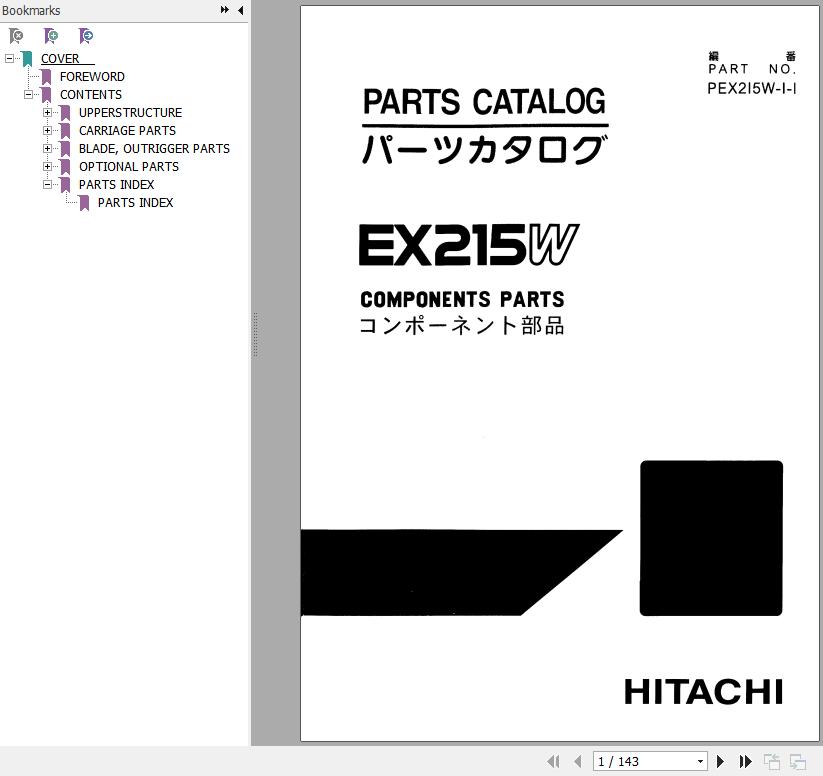Expand the CARRIAGE PARTS bookmark node
Image resolution: width=823 pixels, height=776 pixels.
pos(47,131)
